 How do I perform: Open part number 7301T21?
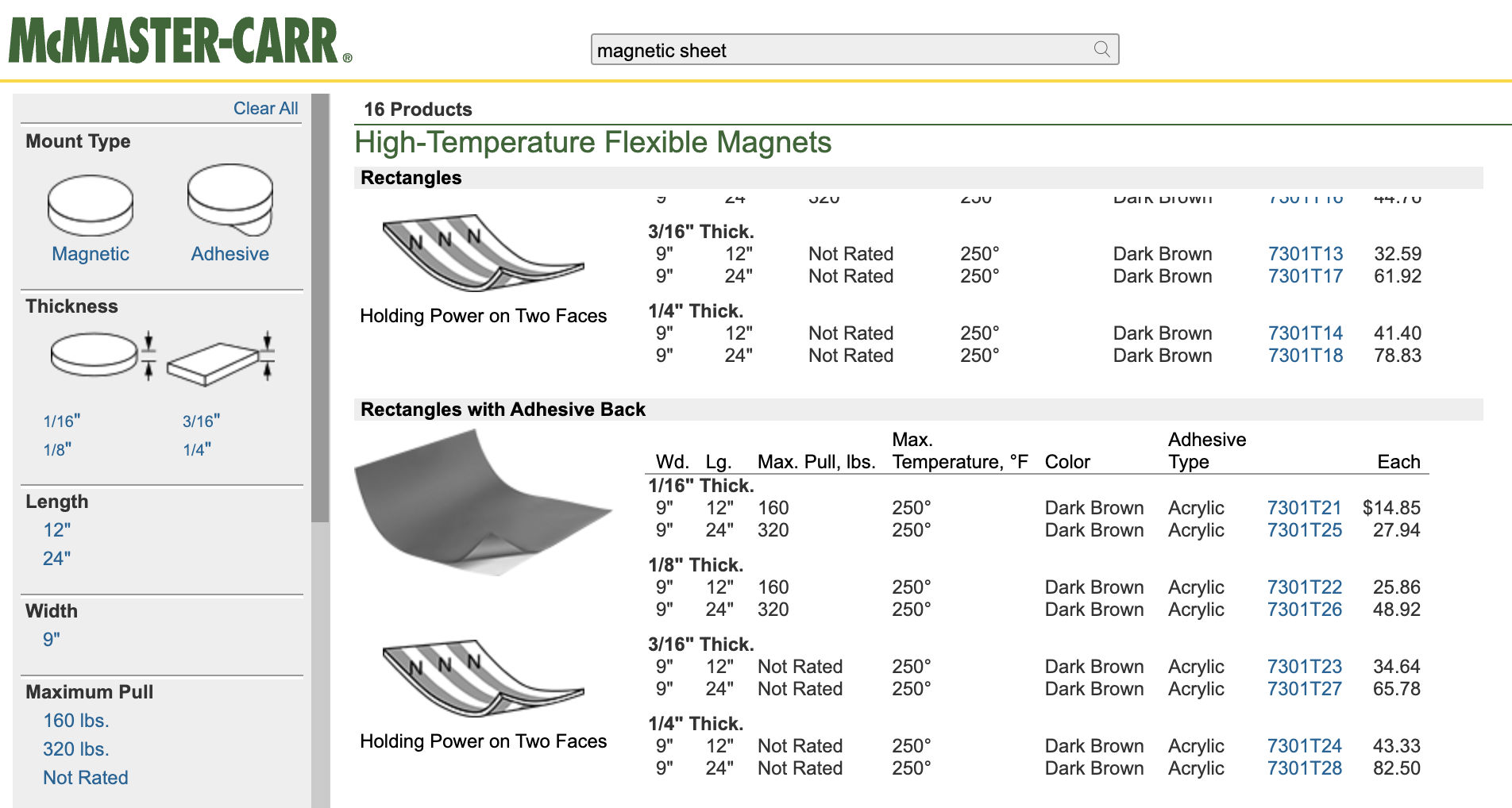pos(1305,508)
